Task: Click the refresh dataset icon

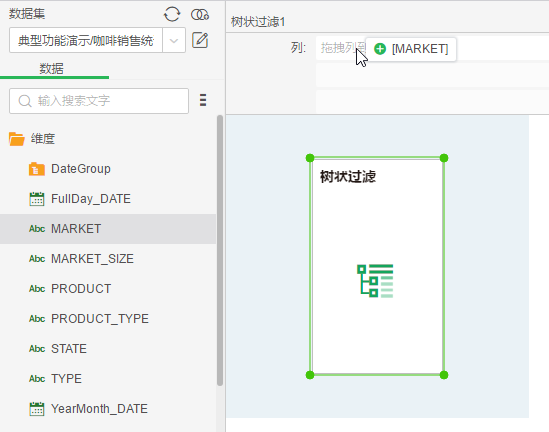Action: [172, 14]
